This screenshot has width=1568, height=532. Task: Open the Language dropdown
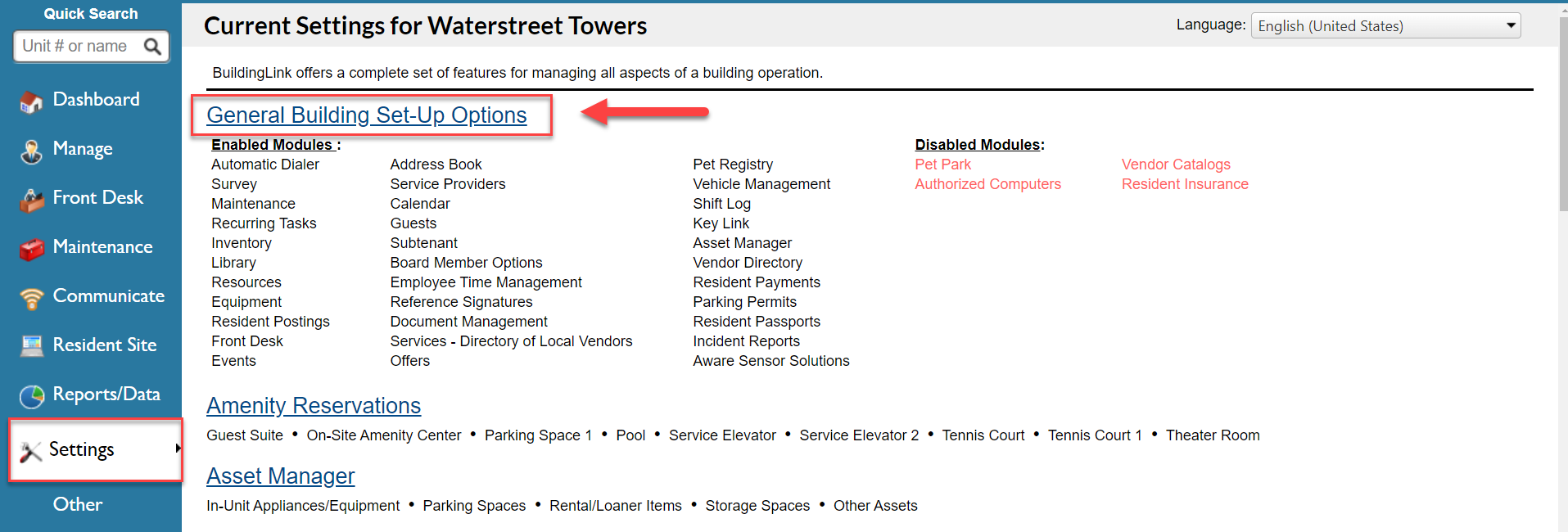pos(1385,26)
